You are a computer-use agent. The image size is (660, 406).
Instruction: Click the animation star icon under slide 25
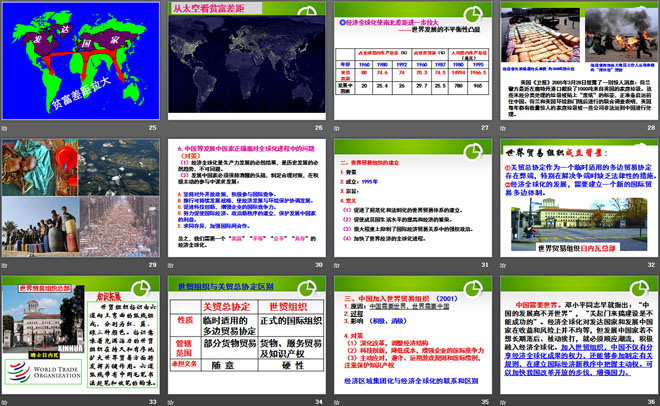point(5,128)
